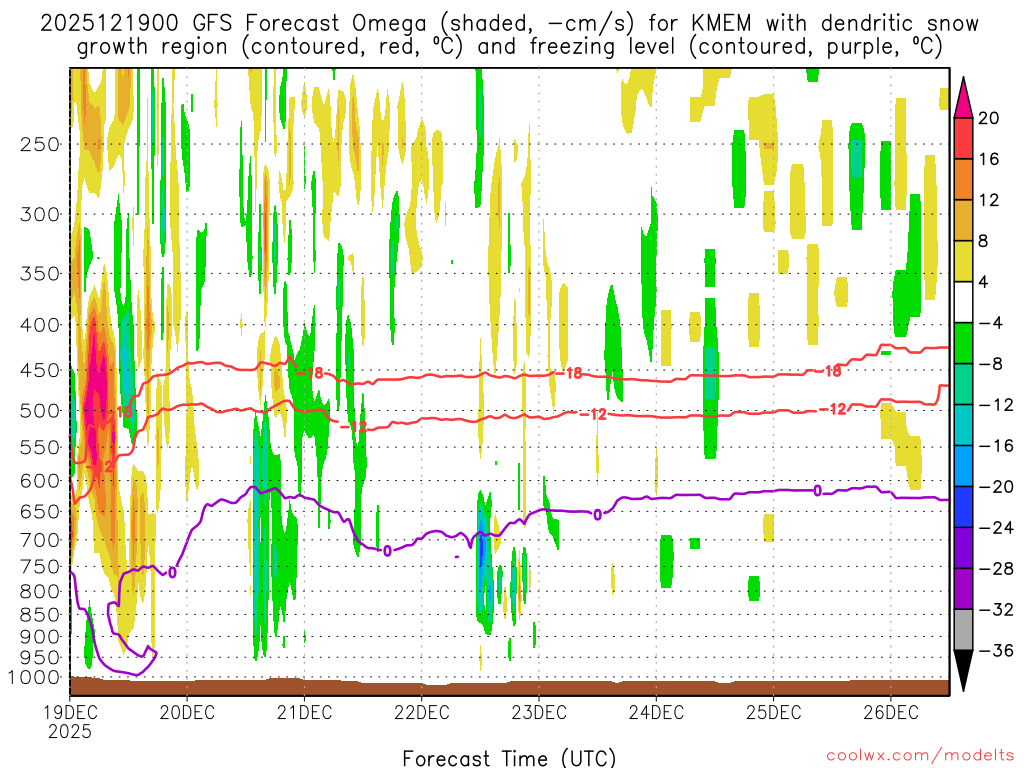Click the colorbar value label -16
This screenshot has height=768, width=1024.
pos(996,446)
